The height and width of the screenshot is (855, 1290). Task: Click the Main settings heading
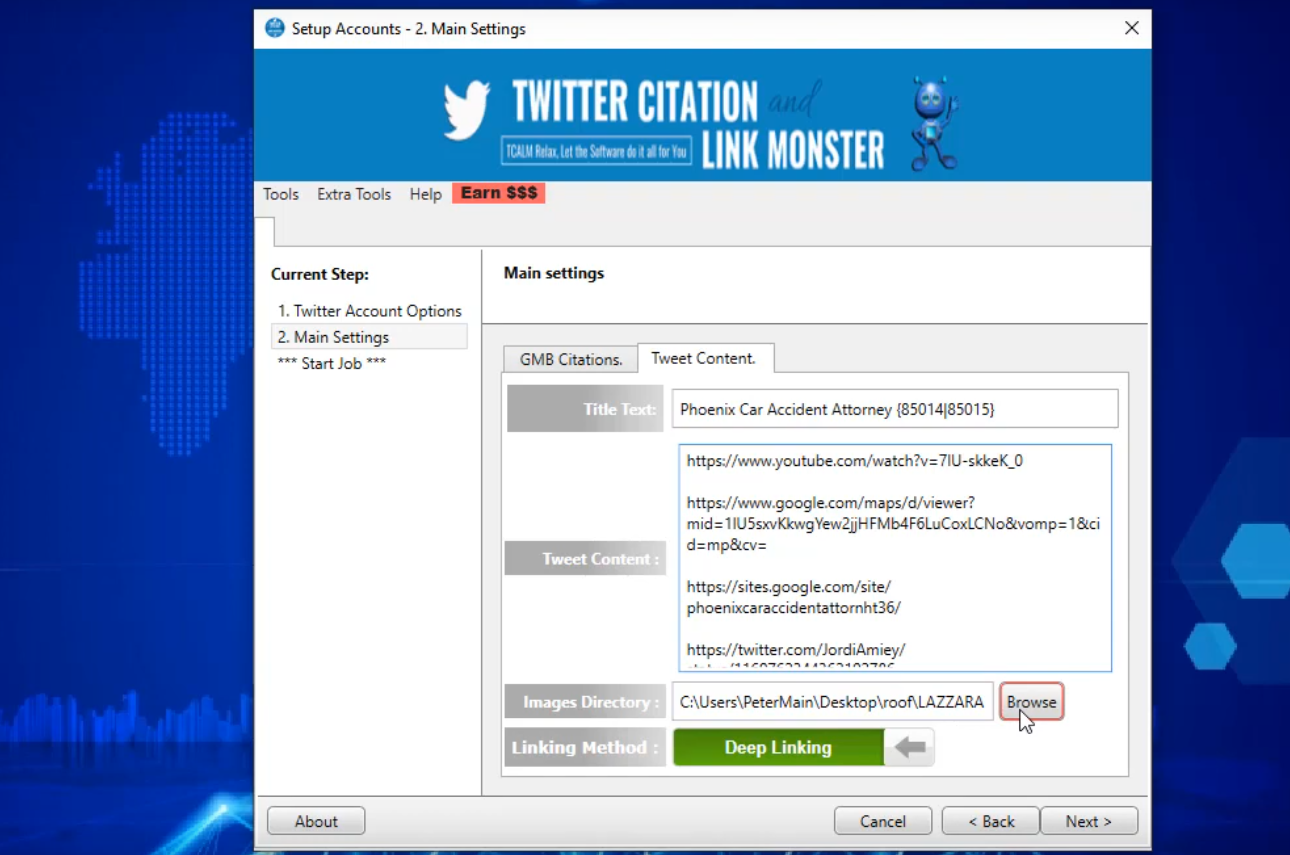[x=554, y=273]
